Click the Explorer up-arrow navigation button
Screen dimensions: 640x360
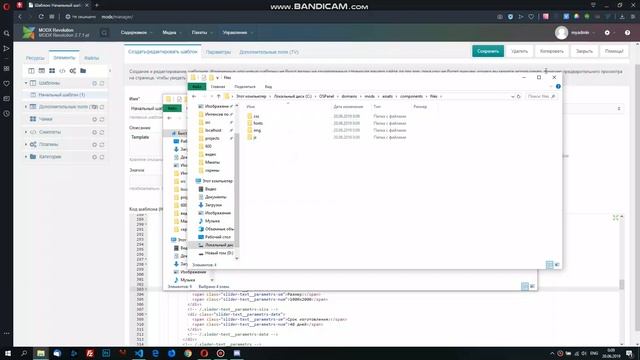pyautogui.click(x=218, y=96)
